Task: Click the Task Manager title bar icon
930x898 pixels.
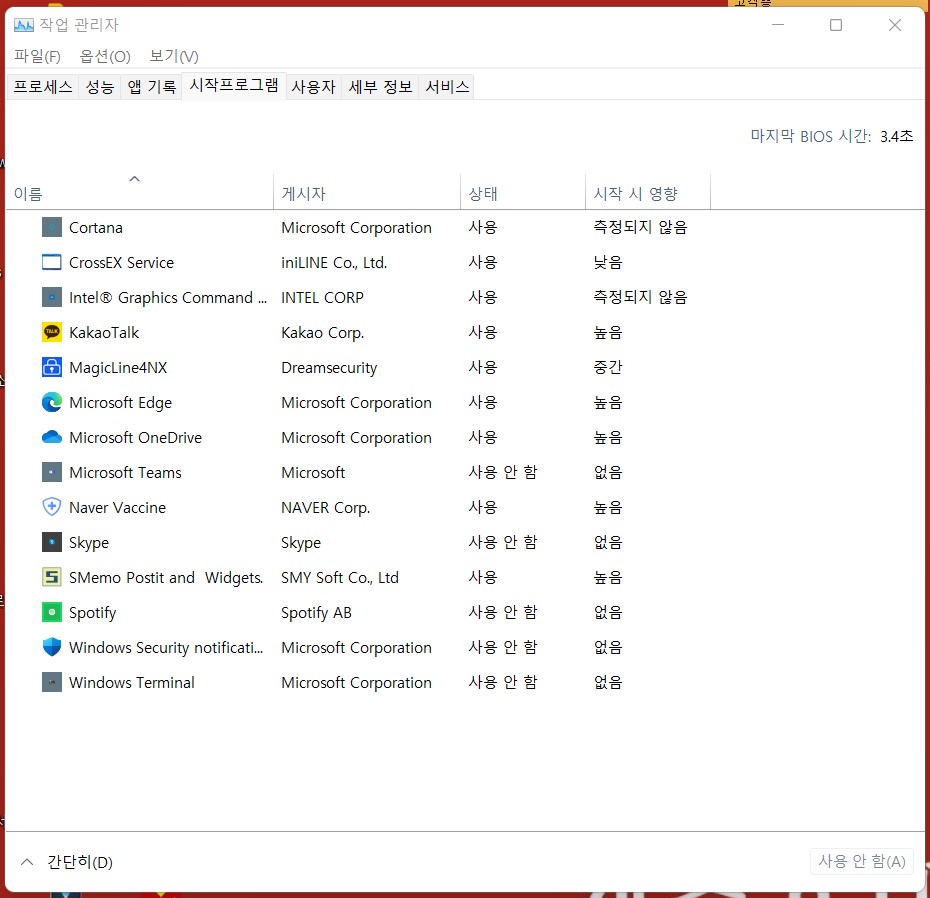Action: tap(24, 25)
